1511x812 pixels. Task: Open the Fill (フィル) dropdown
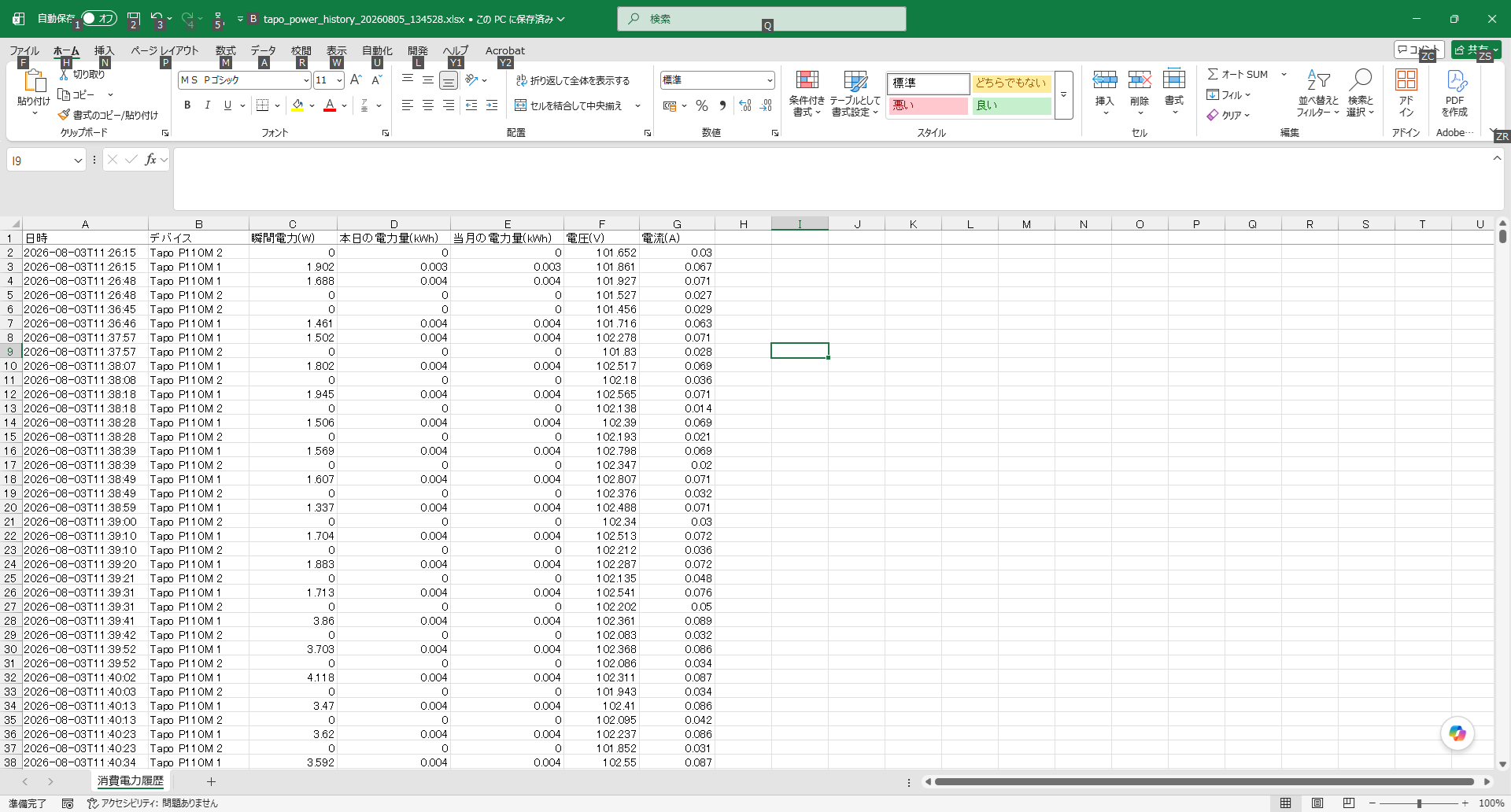1229,94
